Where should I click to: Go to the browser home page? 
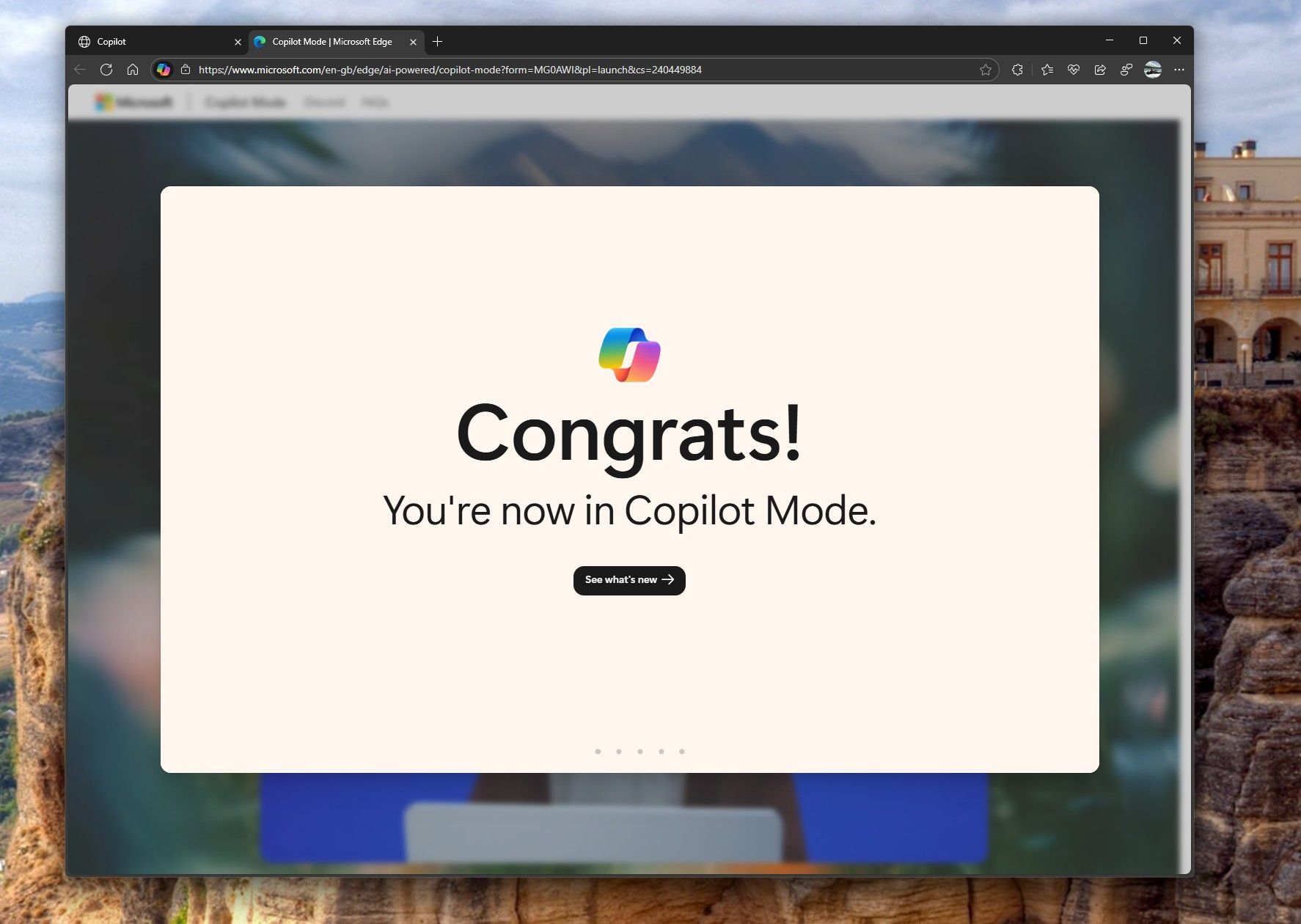coord(133,70)
